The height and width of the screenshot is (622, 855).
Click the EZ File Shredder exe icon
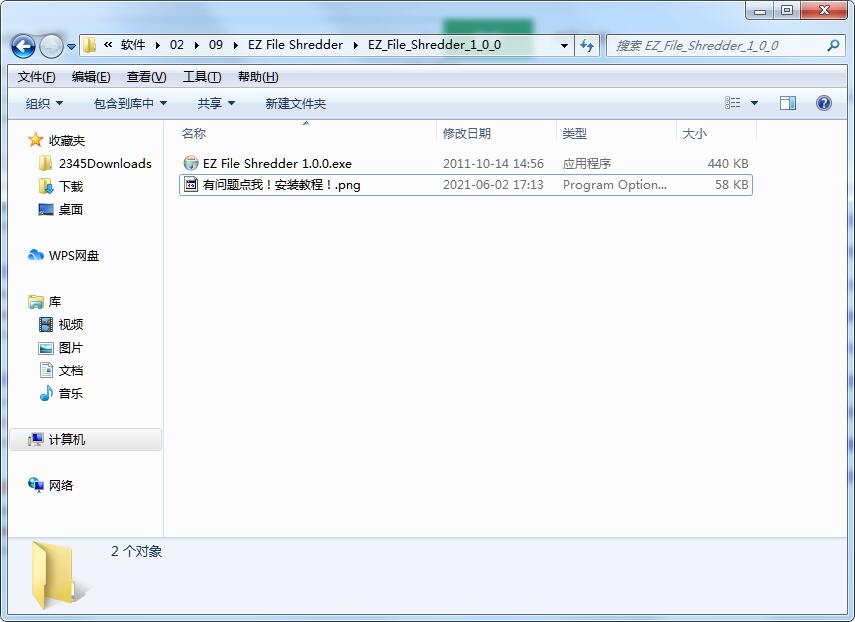click(x=191, y=163)
